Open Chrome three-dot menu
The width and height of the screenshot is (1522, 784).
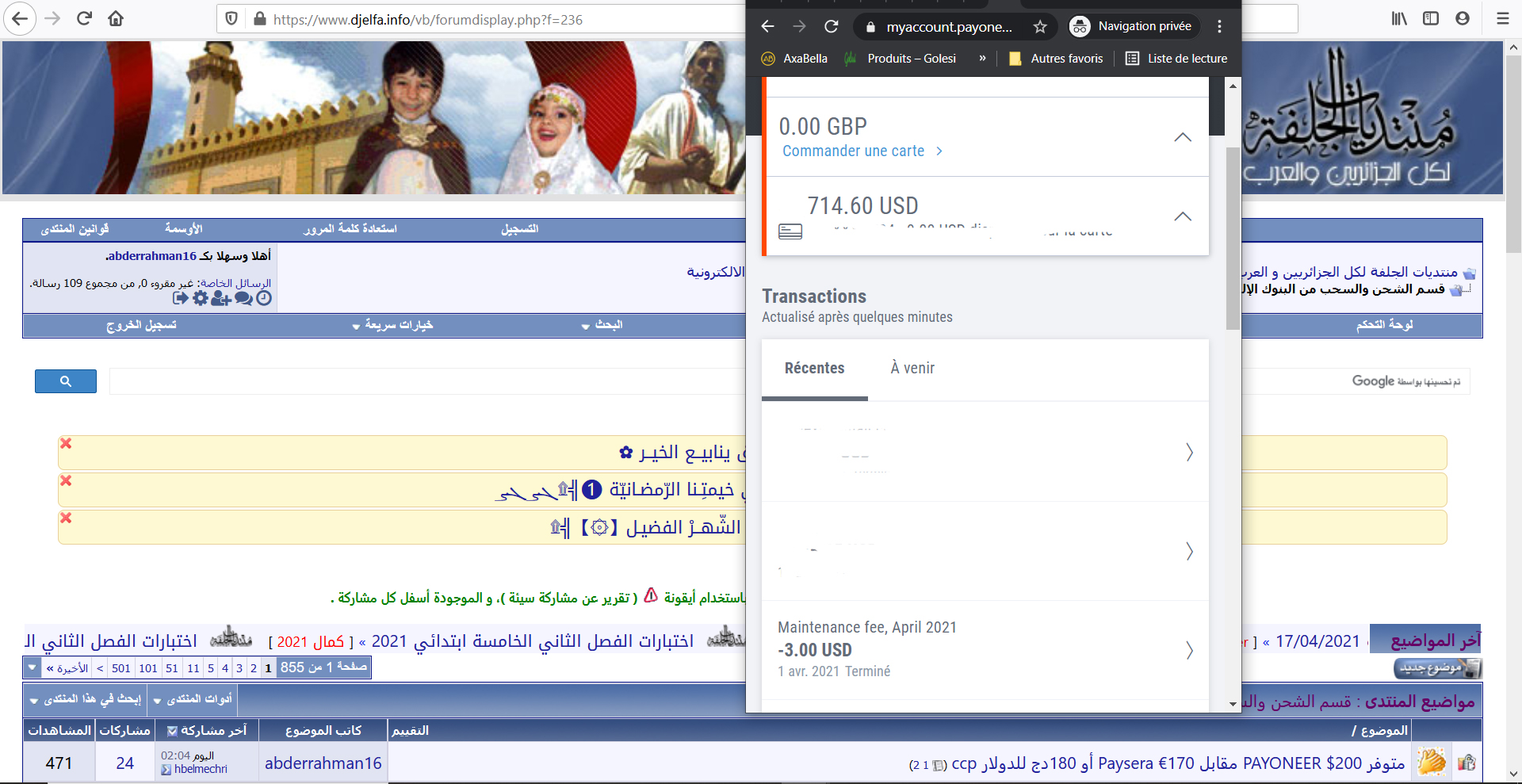(x=1220, y=26)
